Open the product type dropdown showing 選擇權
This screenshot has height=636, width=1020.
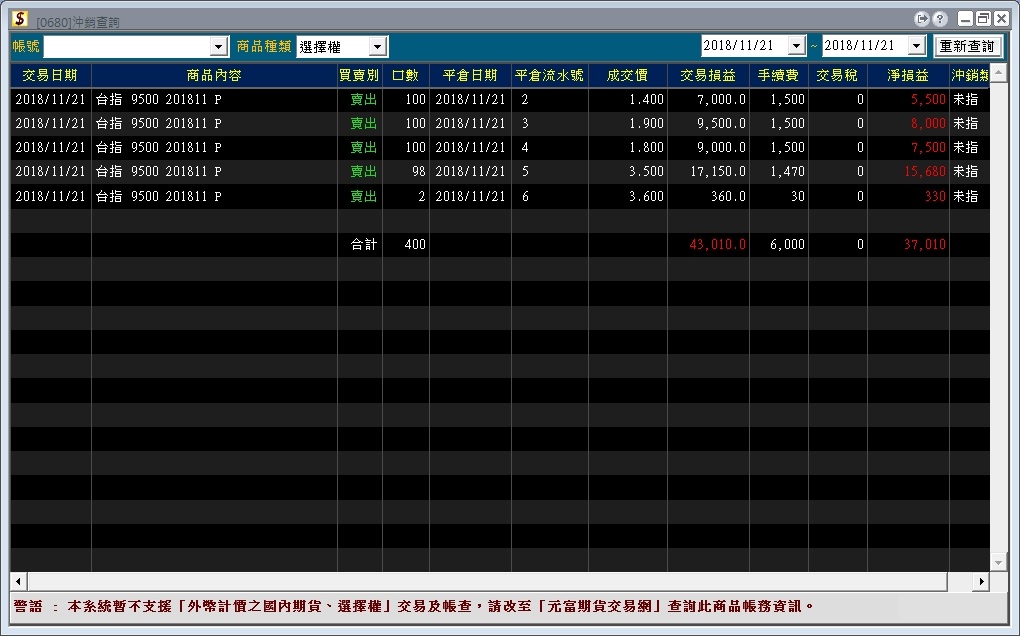(x=377, y=46)
